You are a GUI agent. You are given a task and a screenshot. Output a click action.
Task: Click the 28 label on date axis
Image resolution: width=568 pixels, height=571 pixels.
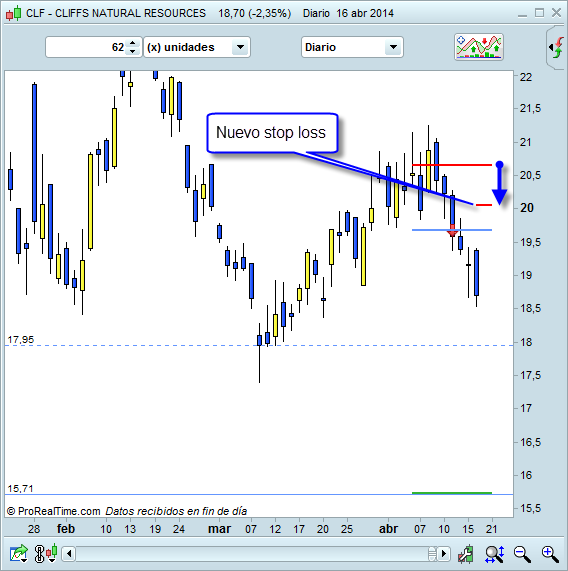[x=34, y=529]
